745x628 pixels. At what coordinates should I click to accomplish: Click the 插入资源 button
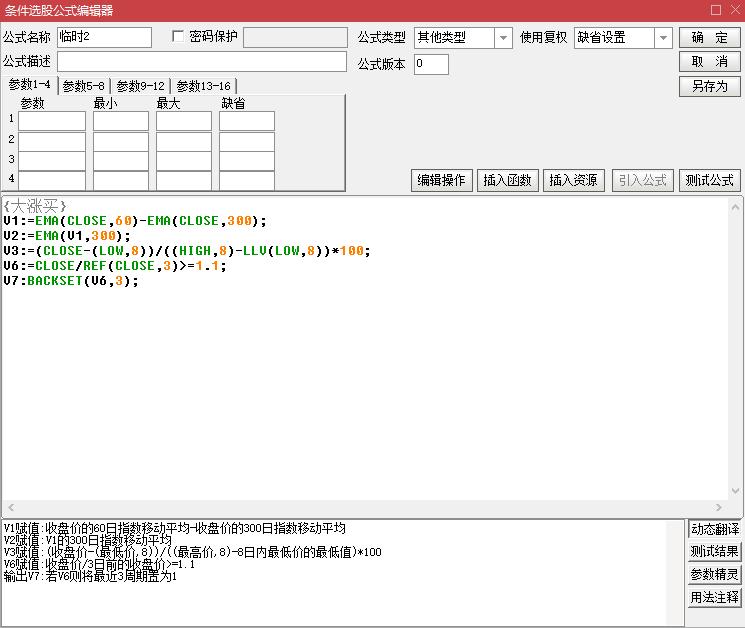coord(573,180)
